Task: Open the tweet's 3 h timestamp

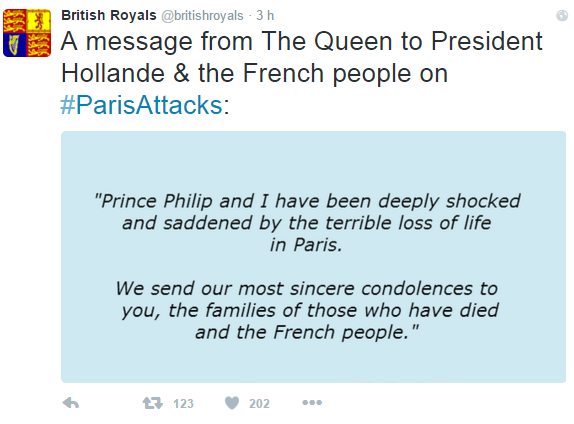Action: click(265, 15)
